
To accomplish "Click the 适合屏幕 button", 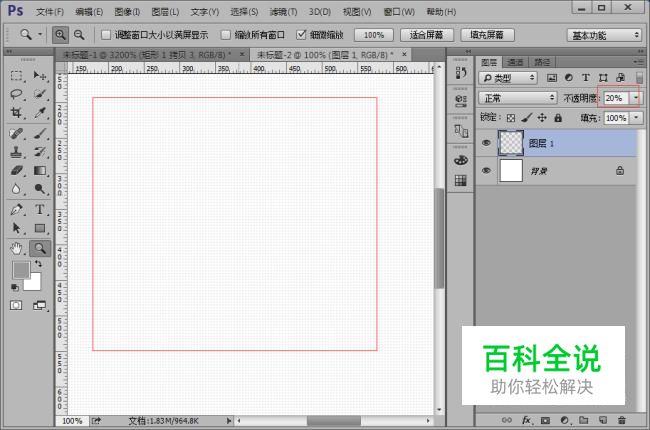I will pyautogui.click(x=427, y=35).
